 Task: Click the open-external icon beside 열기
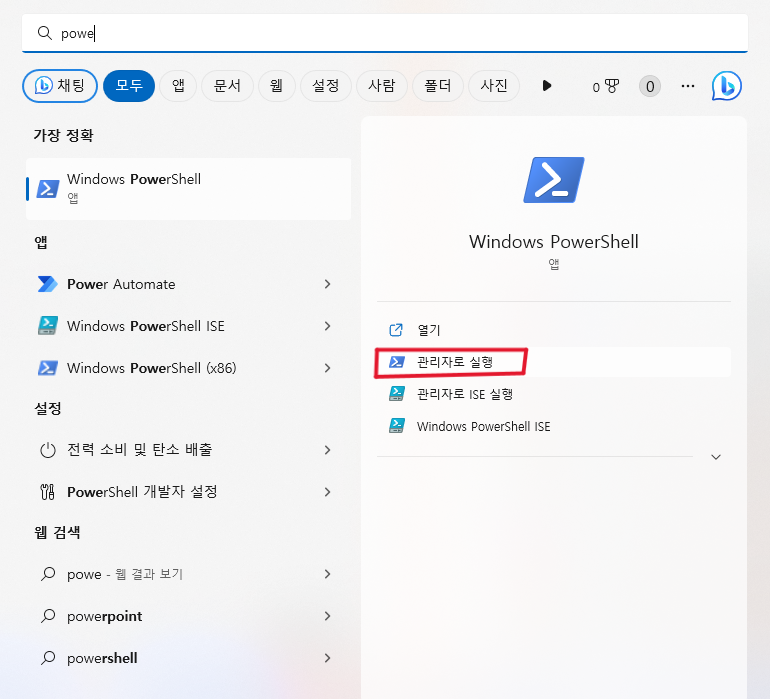click(x=396, y=330)
